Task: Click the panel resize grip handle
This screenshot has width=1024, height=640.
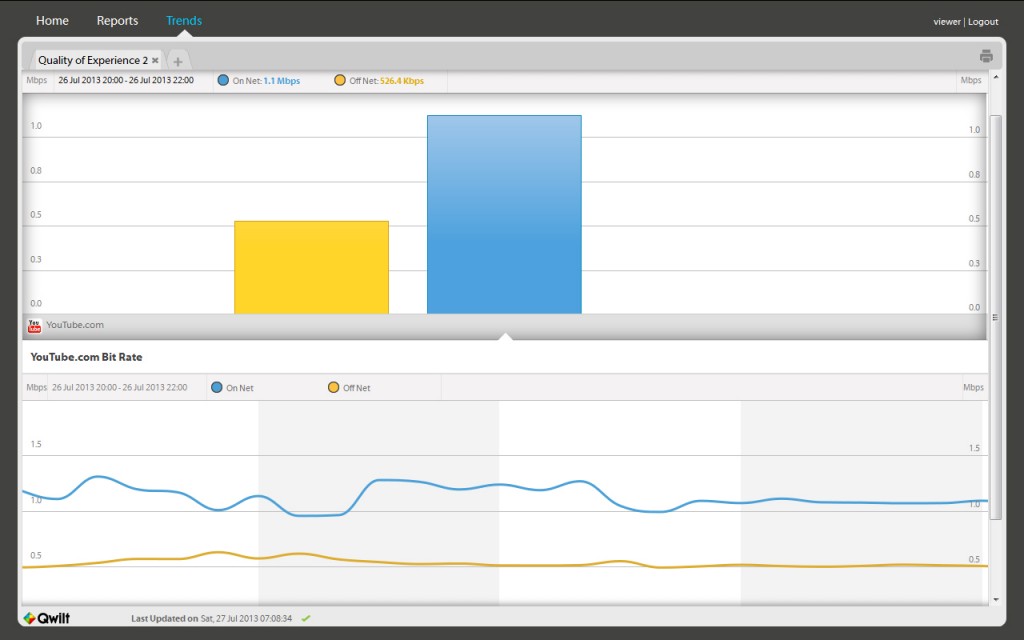Action: 995,317
